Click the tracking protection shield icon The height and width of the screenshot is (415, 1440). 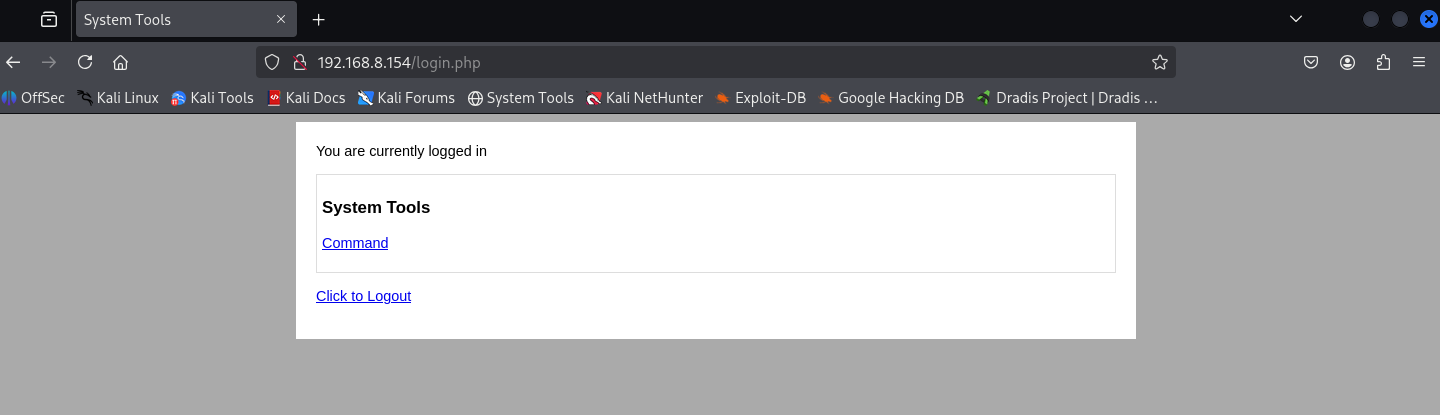pyautogui.click(x=271, y=62)
